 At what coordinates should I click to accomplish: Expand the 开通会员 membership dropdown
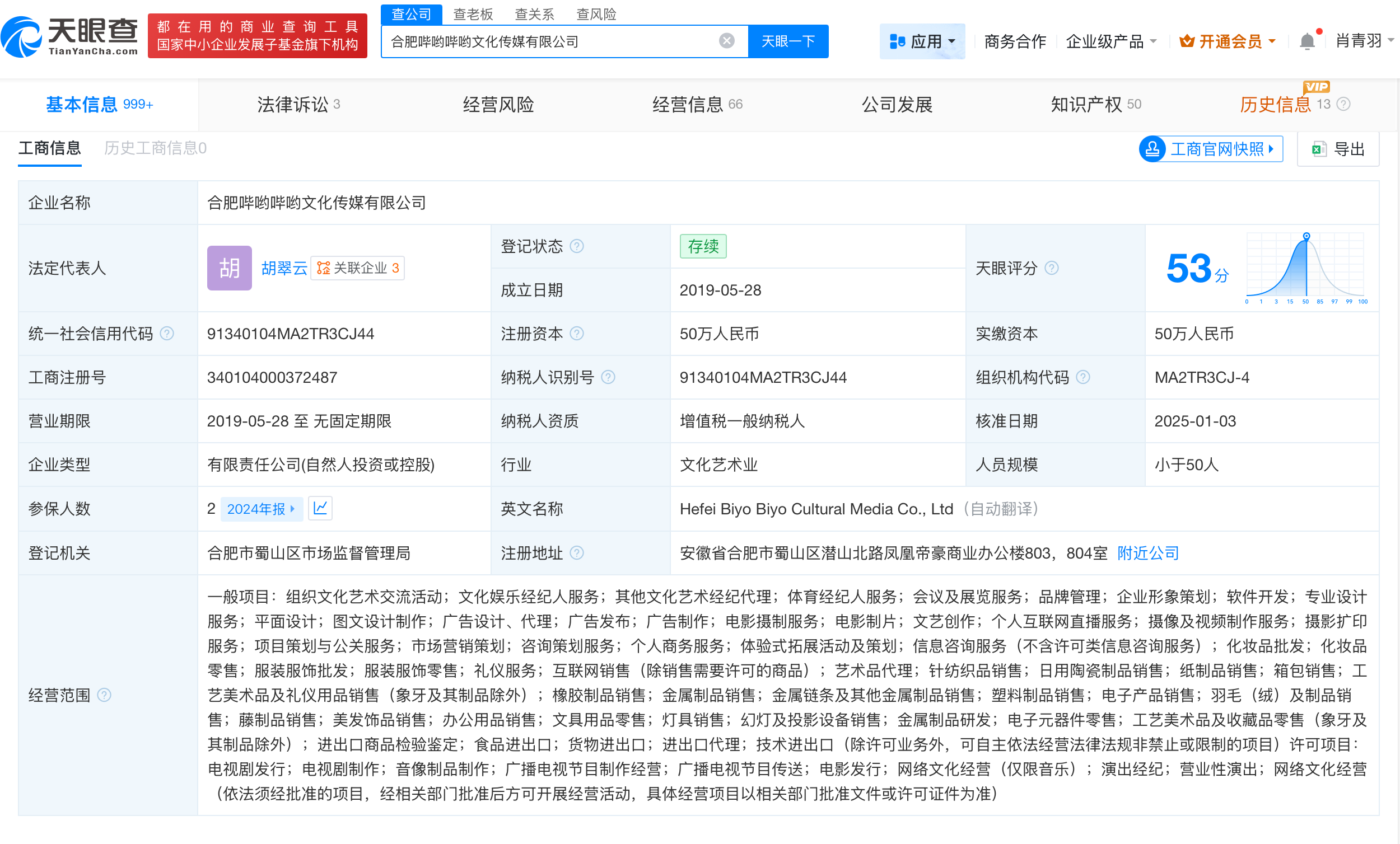click(1228, 41)
